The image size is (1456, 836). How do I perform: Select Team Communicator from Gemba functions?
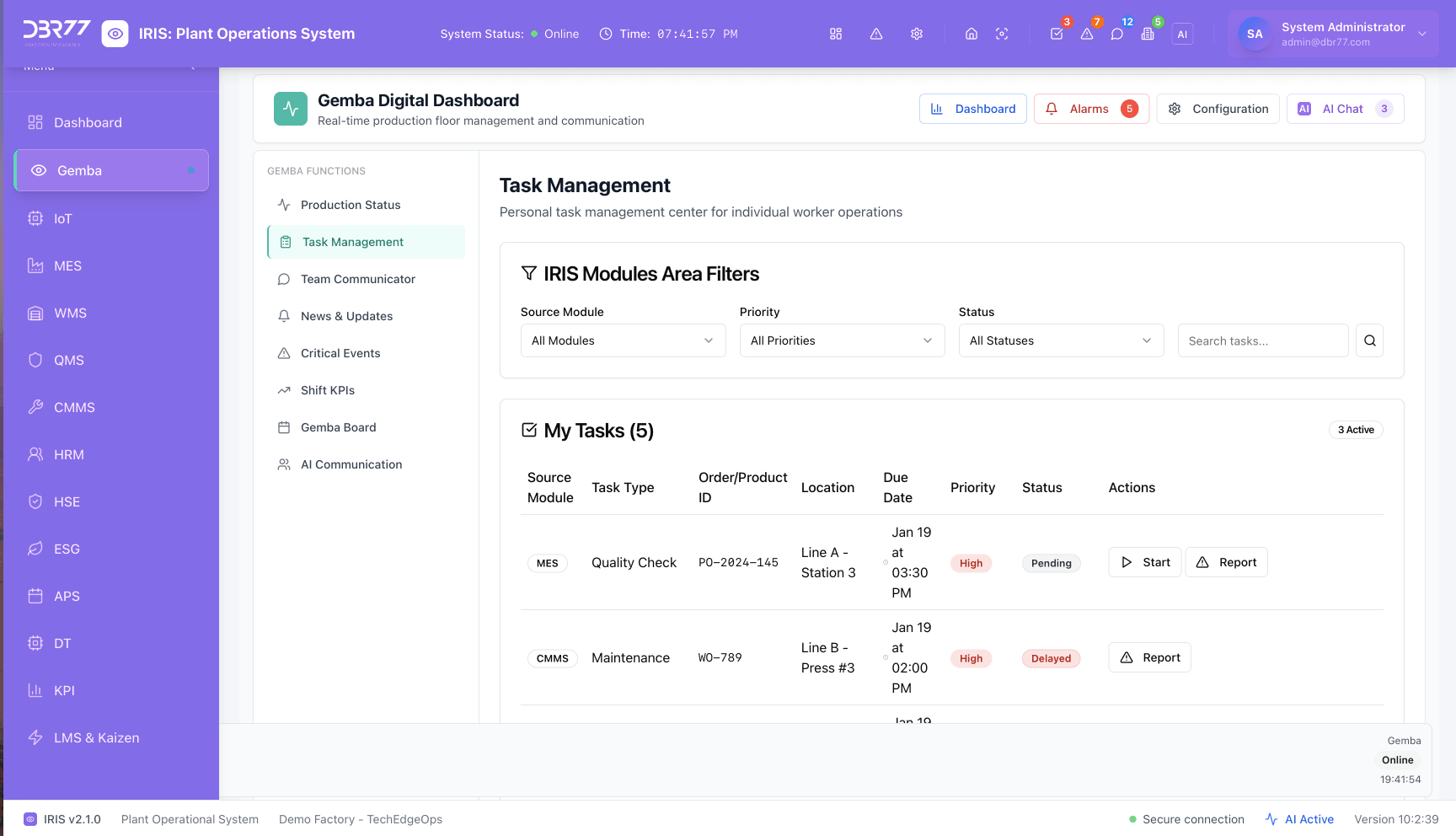pyautogui.click(x=358, y=279)
